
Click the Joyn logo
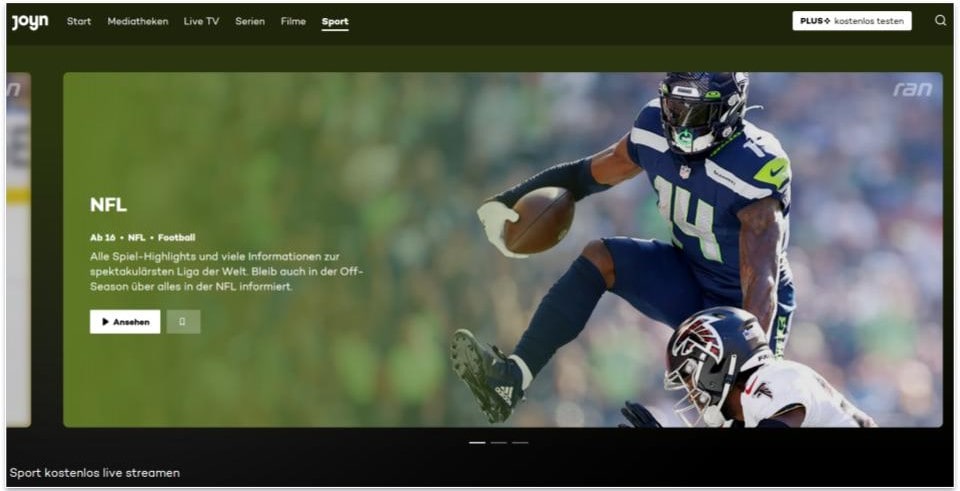(x=30, y=22)
